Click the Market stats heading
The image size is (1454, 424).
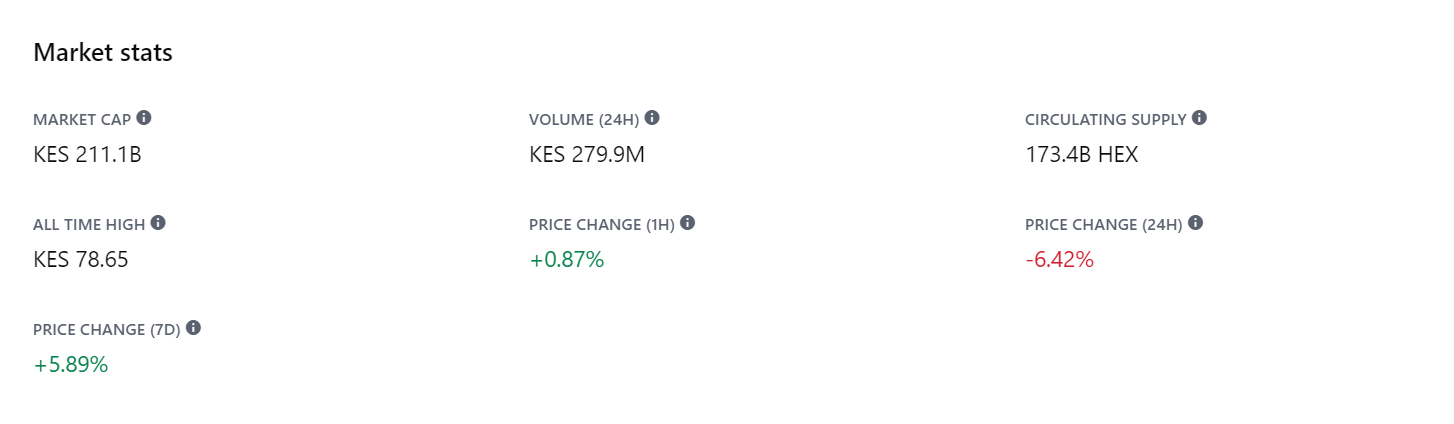[103, 53]
